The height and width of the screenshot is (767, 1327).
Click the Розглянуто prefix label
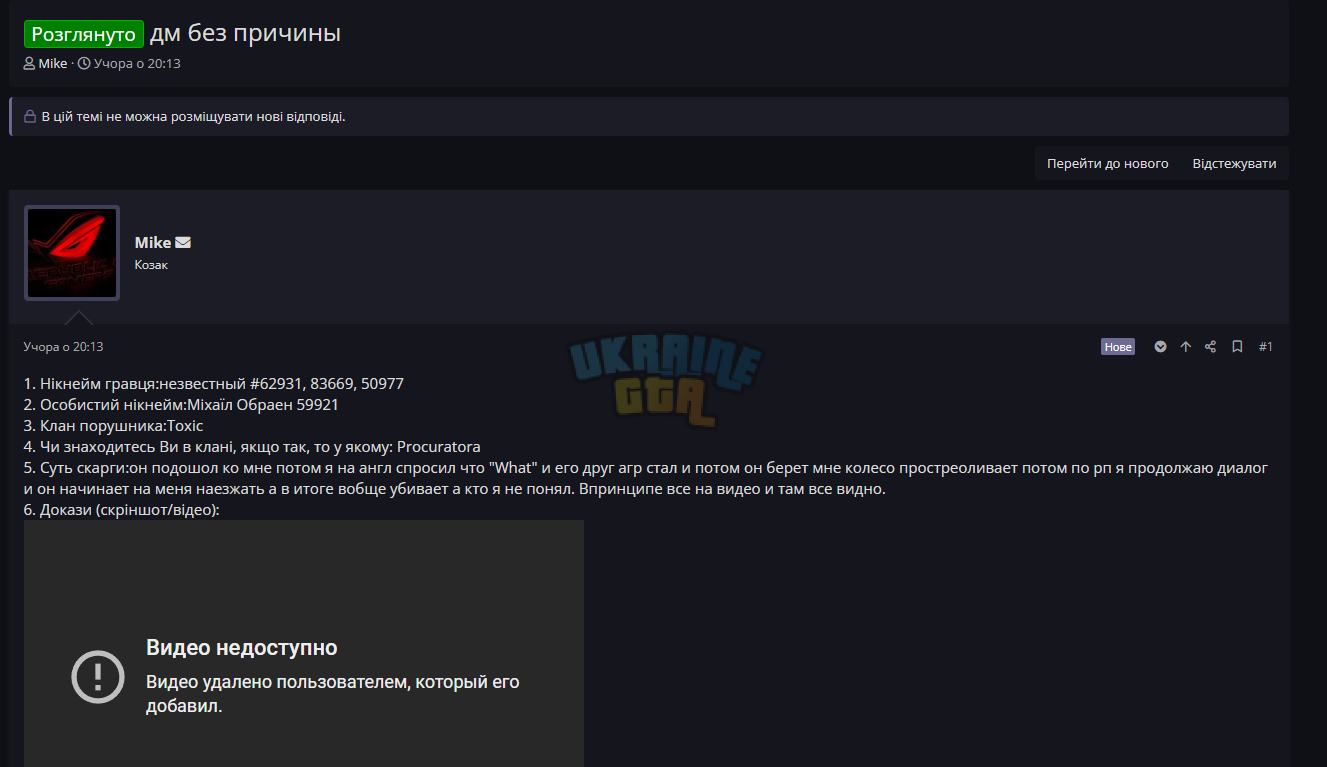84,34
